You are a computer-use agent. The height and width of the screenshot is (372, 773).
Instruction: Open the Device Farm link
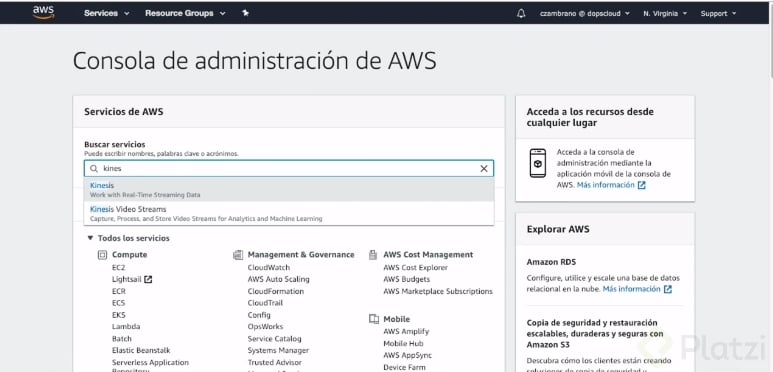click(404, 367)
